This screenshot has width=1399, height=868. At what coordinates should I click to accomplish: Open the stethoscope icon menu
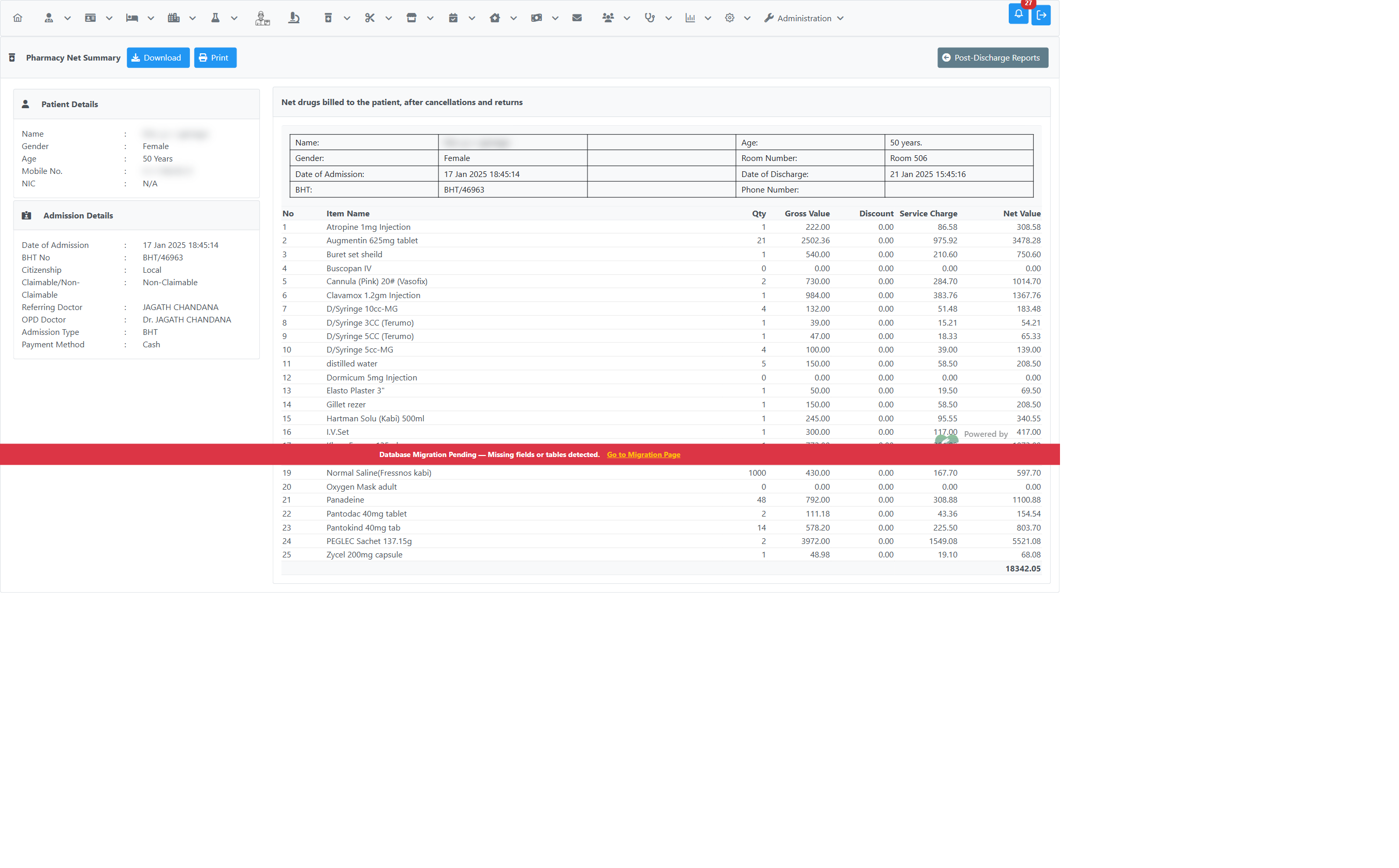(649, 18)
